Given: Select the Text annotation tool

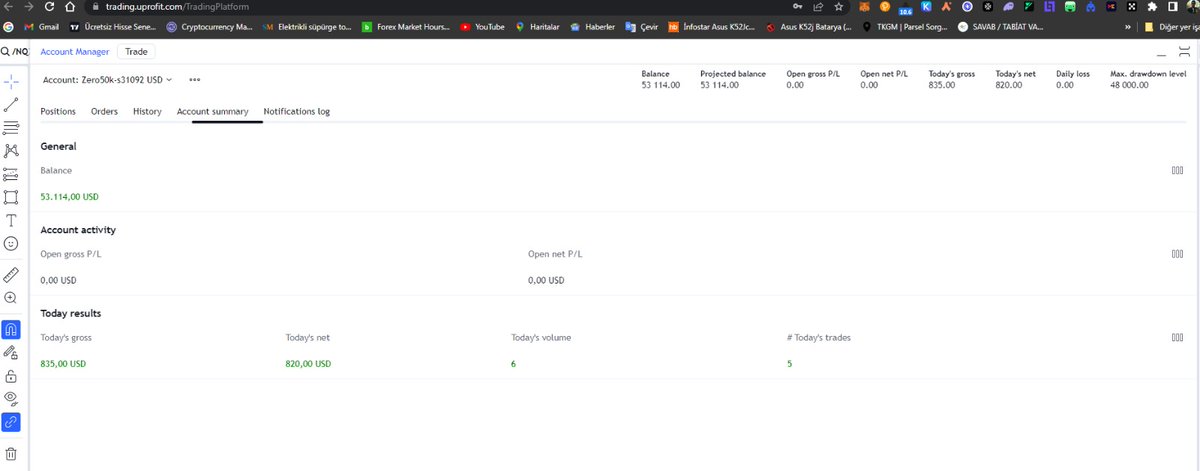Looking at the screenshot, I should point(11,220).
